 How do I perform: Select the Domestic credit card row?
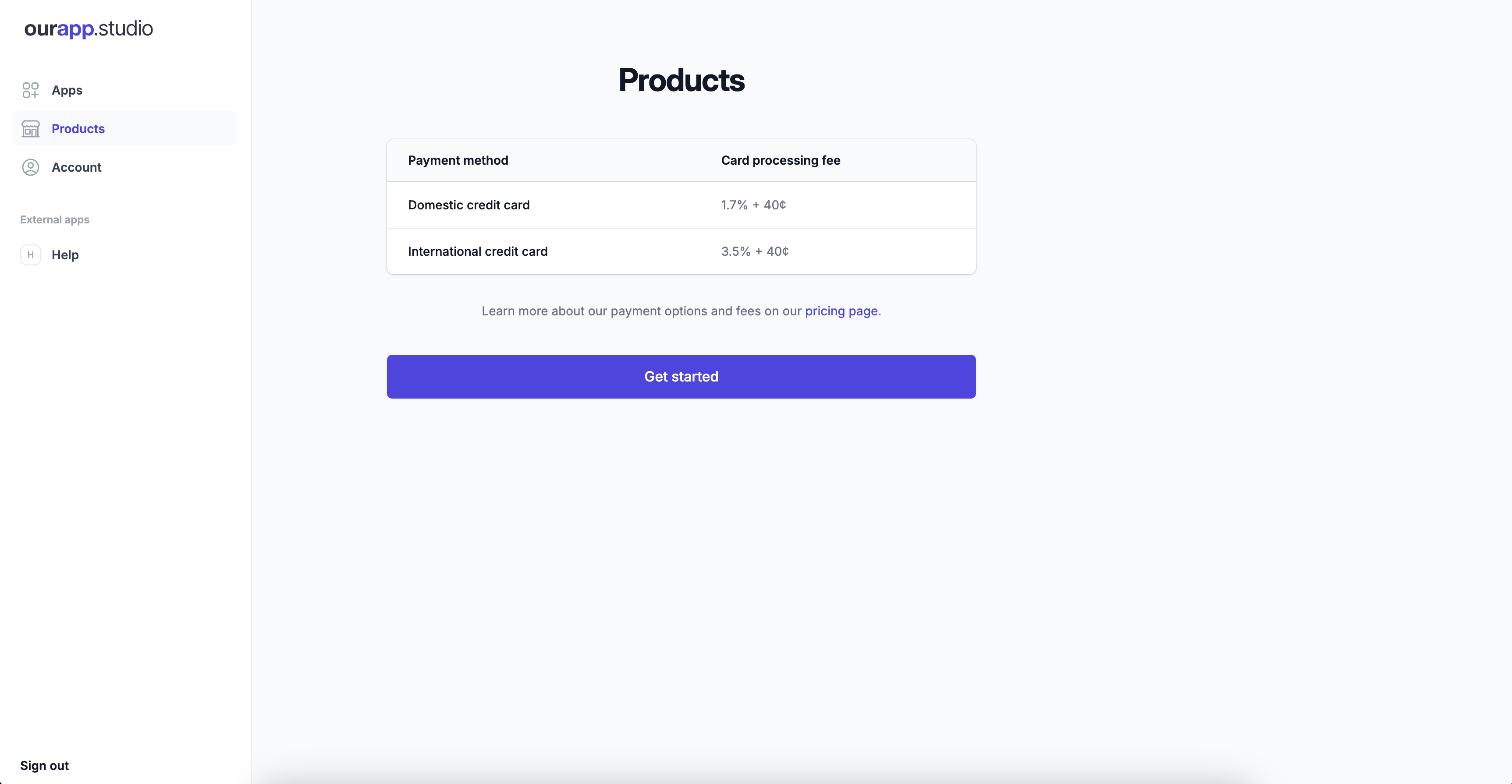pos(681,205)
